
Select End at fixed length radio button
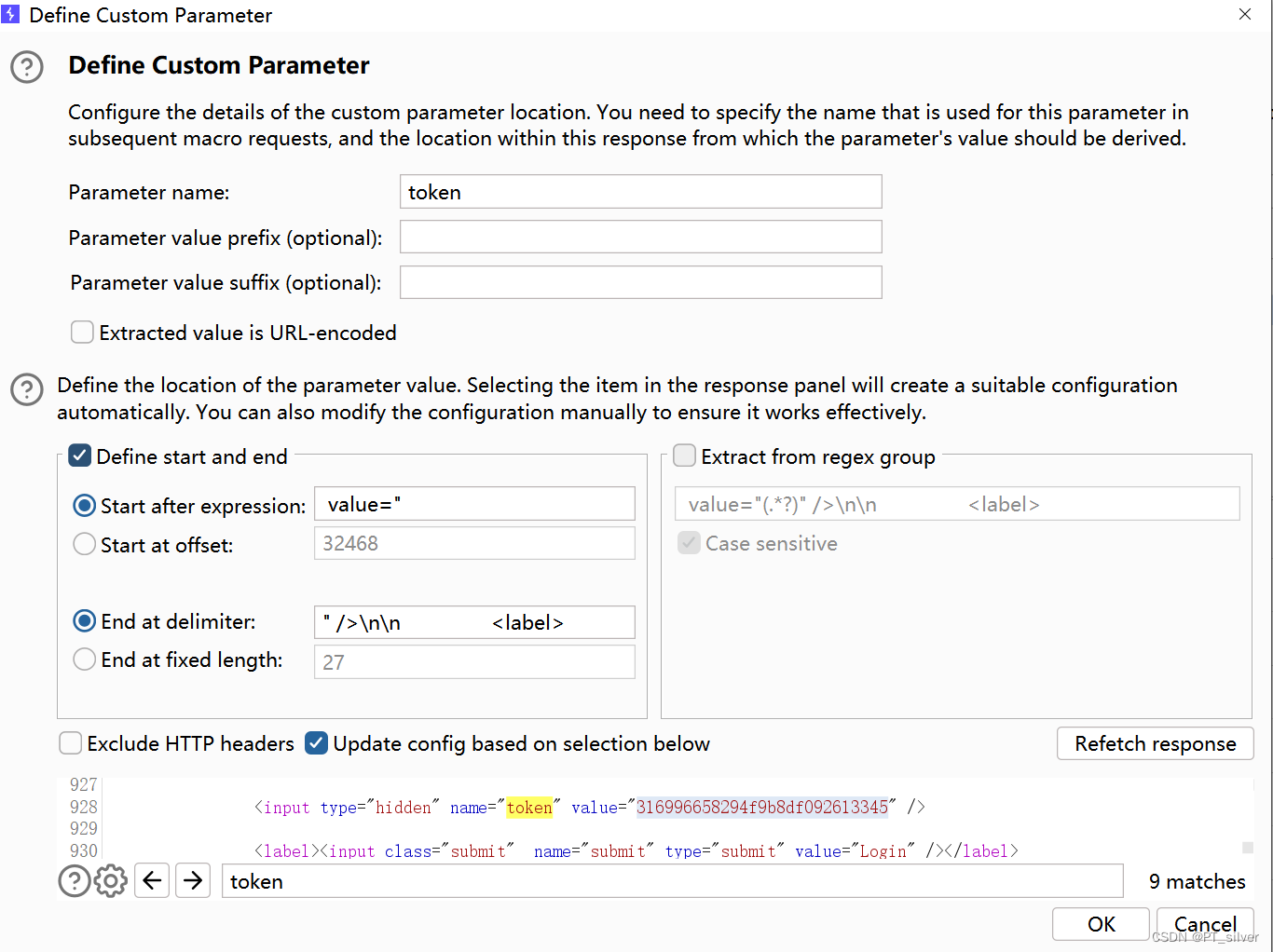(85, 660)
